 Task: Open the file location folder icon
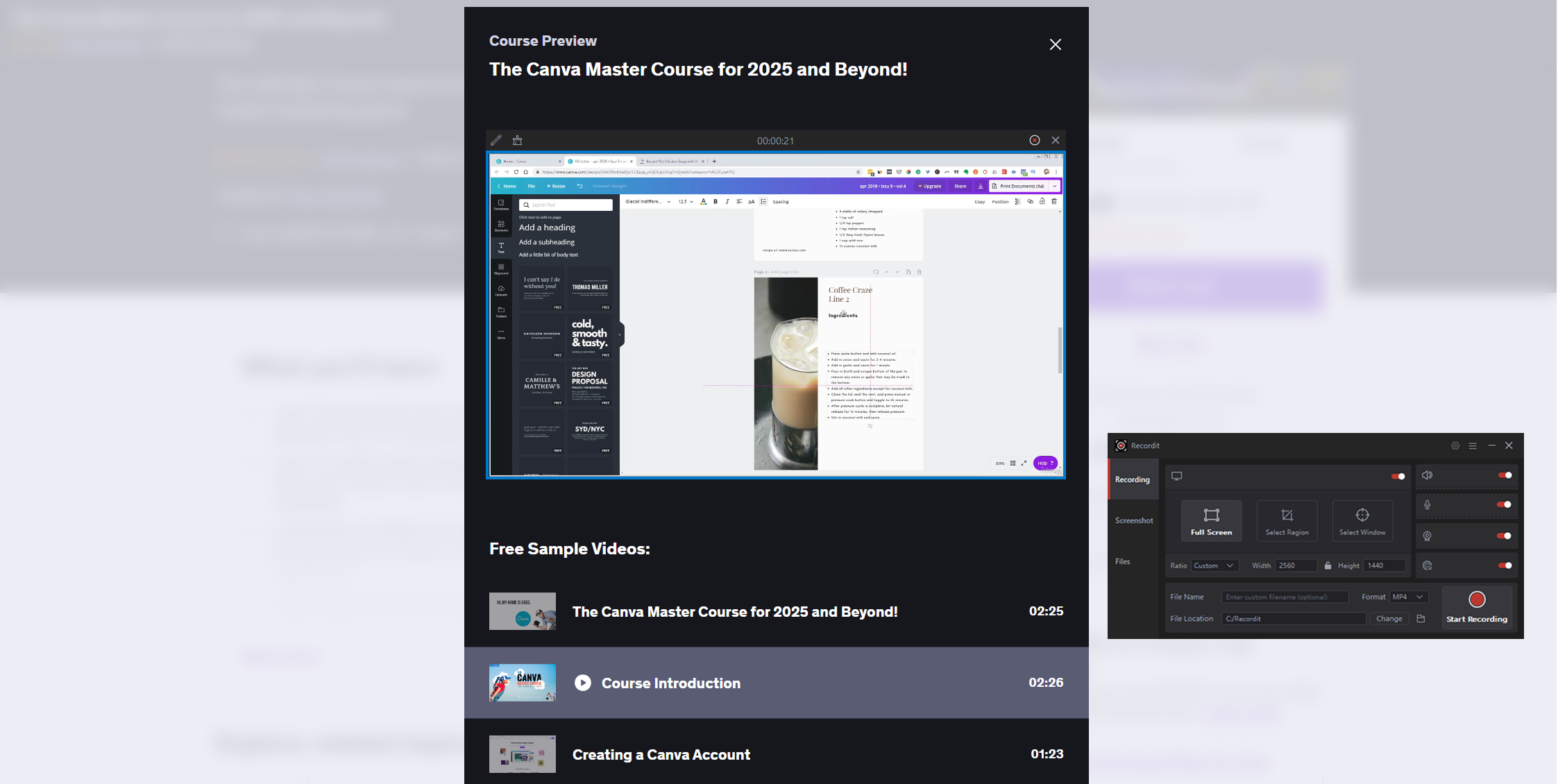point(1421,618)
